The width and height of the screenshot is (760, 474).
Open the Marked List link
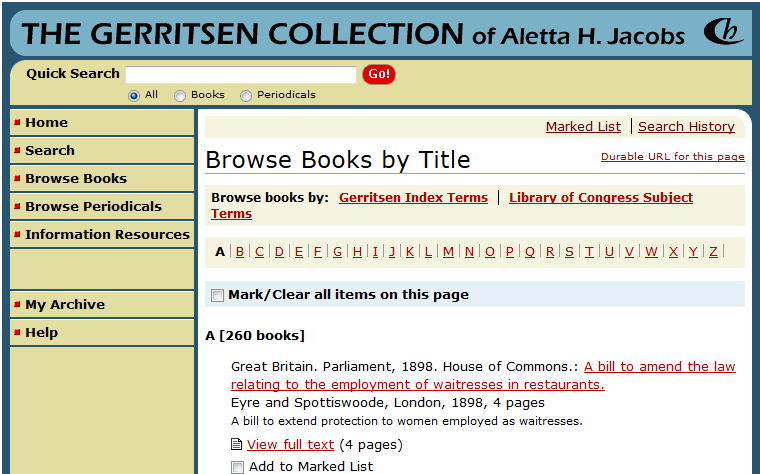[x=583, y=126]
